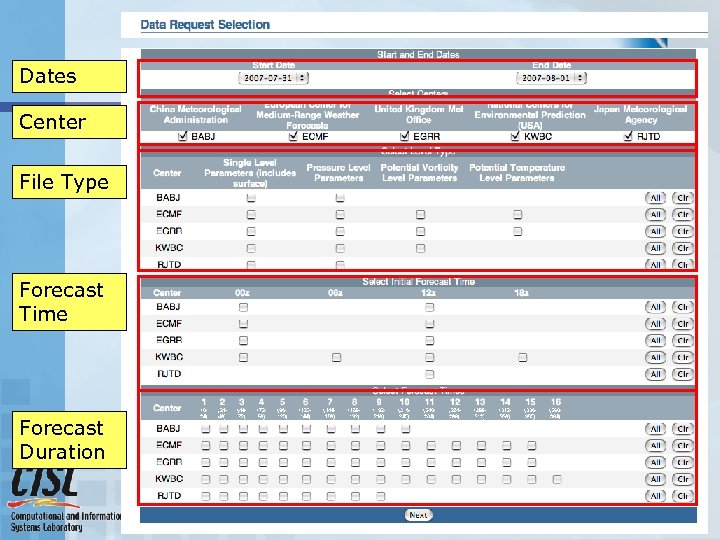Open the Start Date dropdown
This screenshot has height=540, width=720.
(273, 78)
